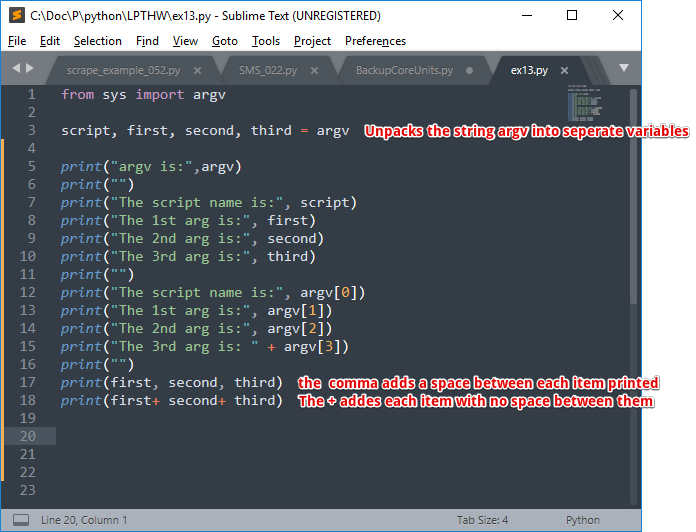Click the variable 'third' on line 10
The image size is (696, 532).
[x=288, y=256]
